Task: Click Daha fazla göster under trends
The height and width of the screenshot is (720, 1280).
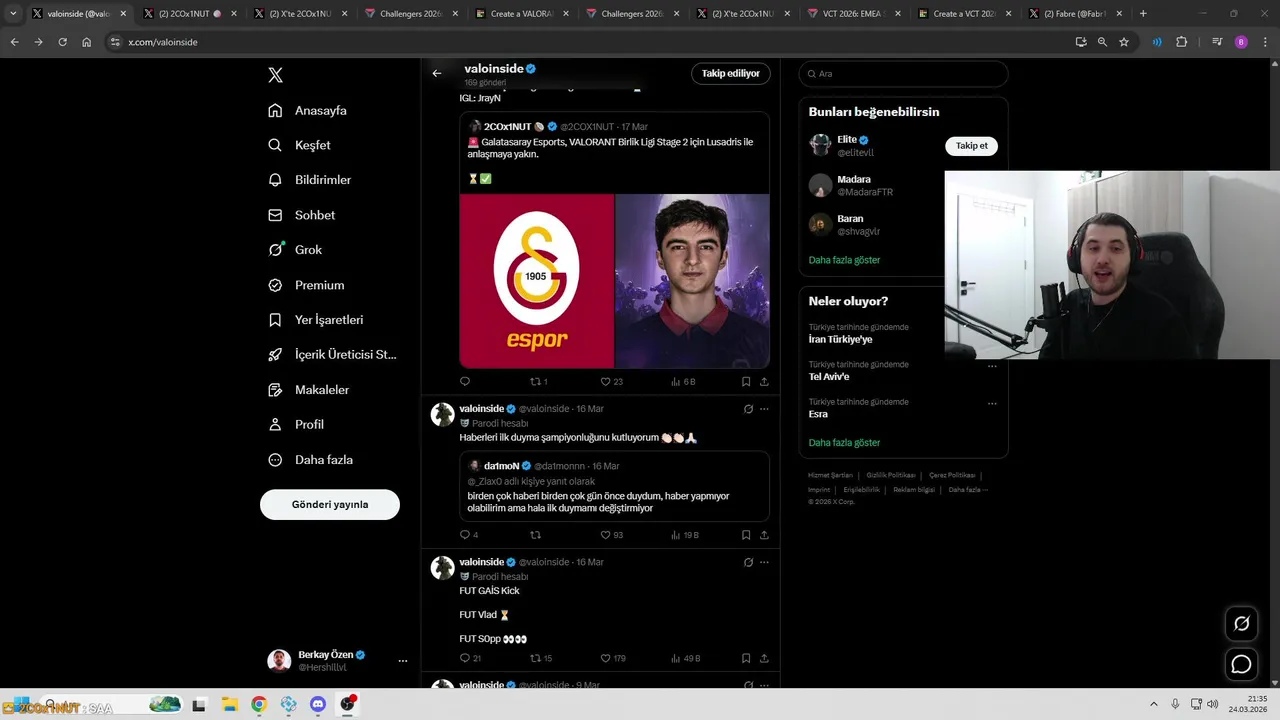Action: tap(844, 443)
